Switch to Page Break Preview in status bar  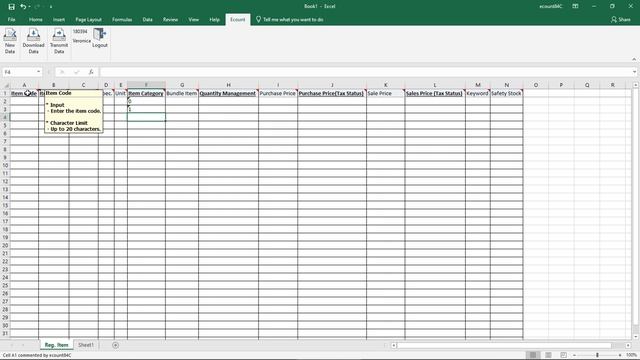point(563,355)
